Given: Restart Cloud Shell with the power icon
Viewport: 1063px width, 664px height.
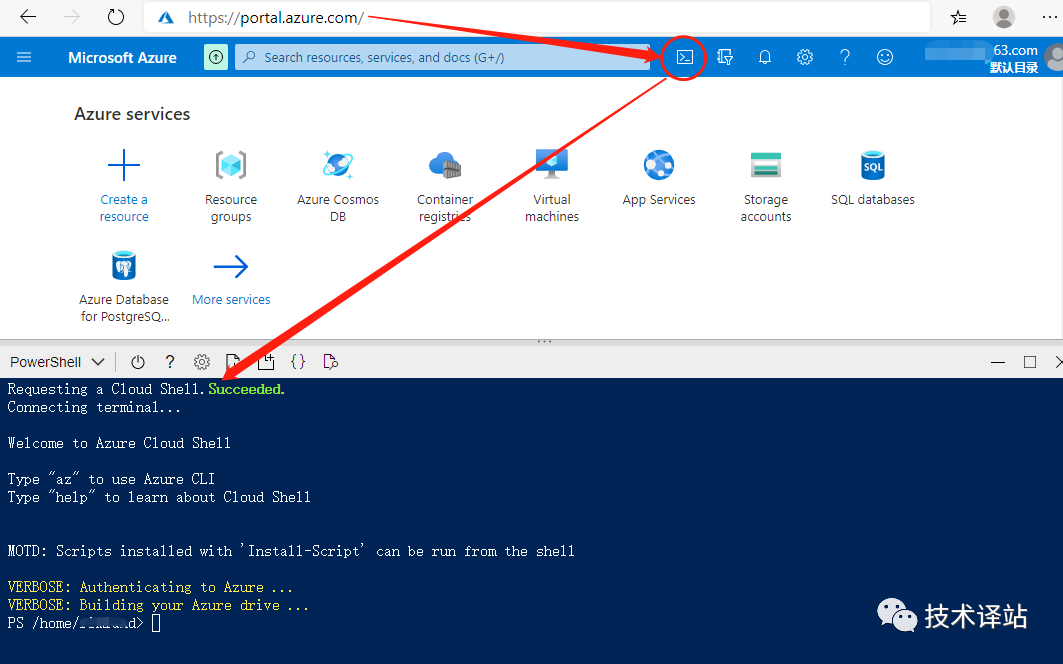Looking at the screenshot, I should coord(138,362).
